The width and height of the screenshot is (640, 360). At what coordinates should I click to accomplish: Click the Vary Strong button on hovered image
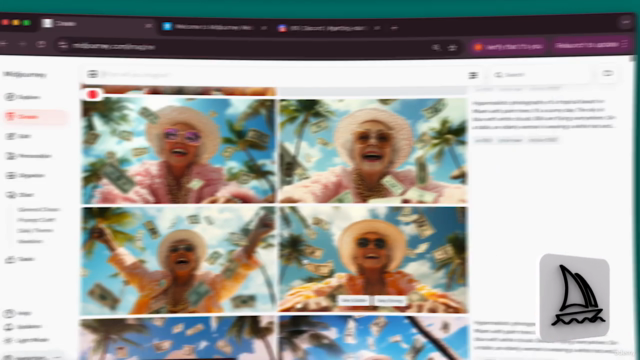(x=390, y=301)
